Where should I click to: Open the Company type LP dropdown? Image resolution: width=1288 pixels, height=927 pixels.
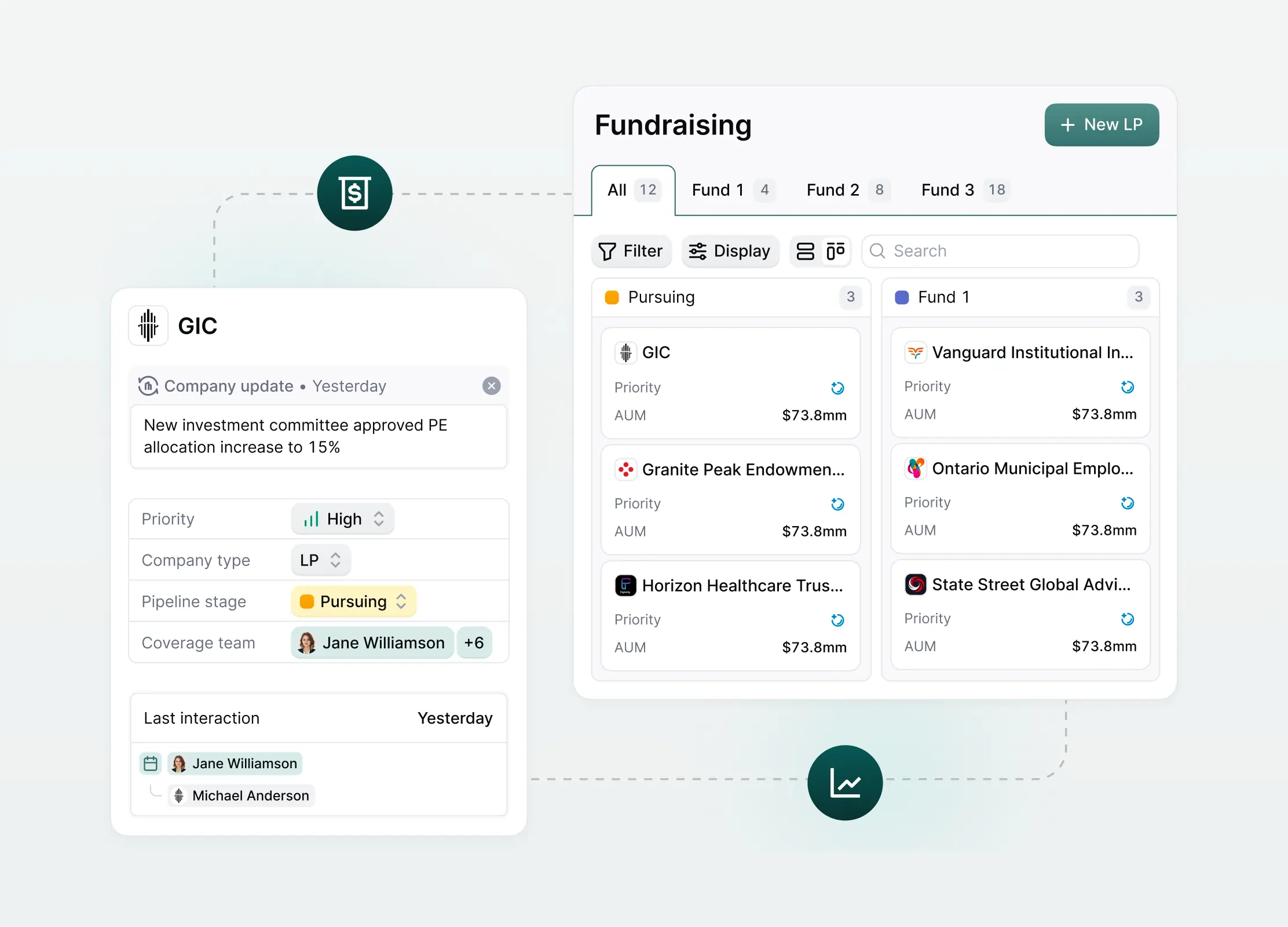point(321,560)
